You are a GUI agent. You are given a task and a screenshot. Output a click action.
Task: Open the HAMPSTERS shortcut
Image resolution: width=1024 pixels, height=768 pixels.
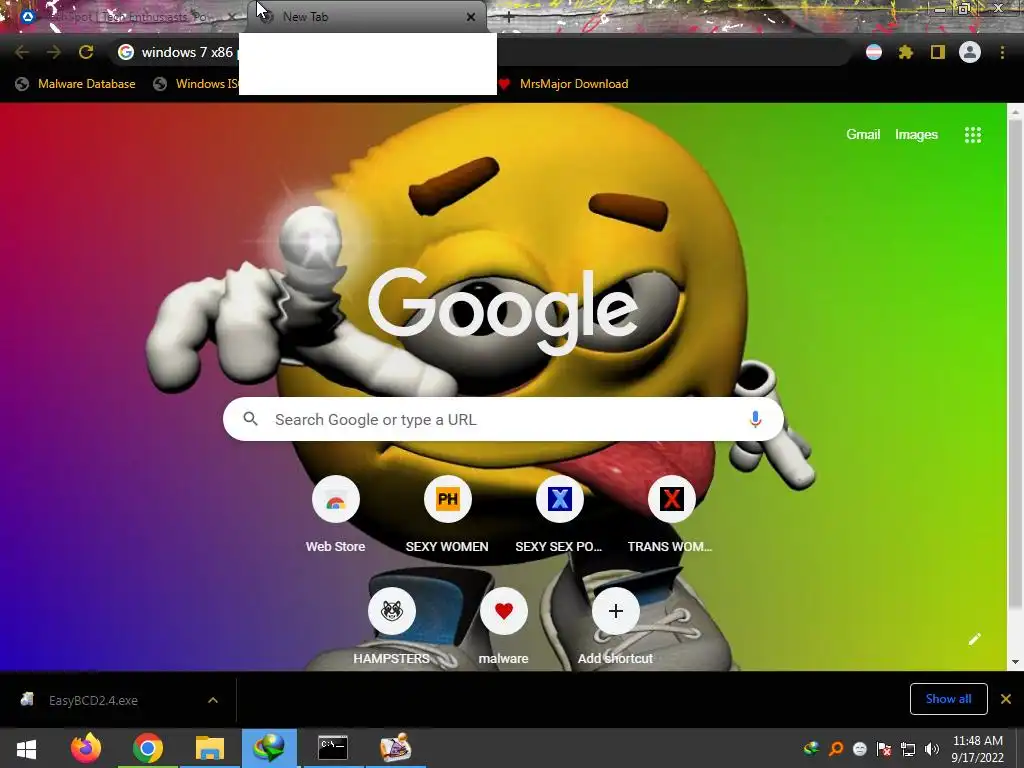[392, 627]
